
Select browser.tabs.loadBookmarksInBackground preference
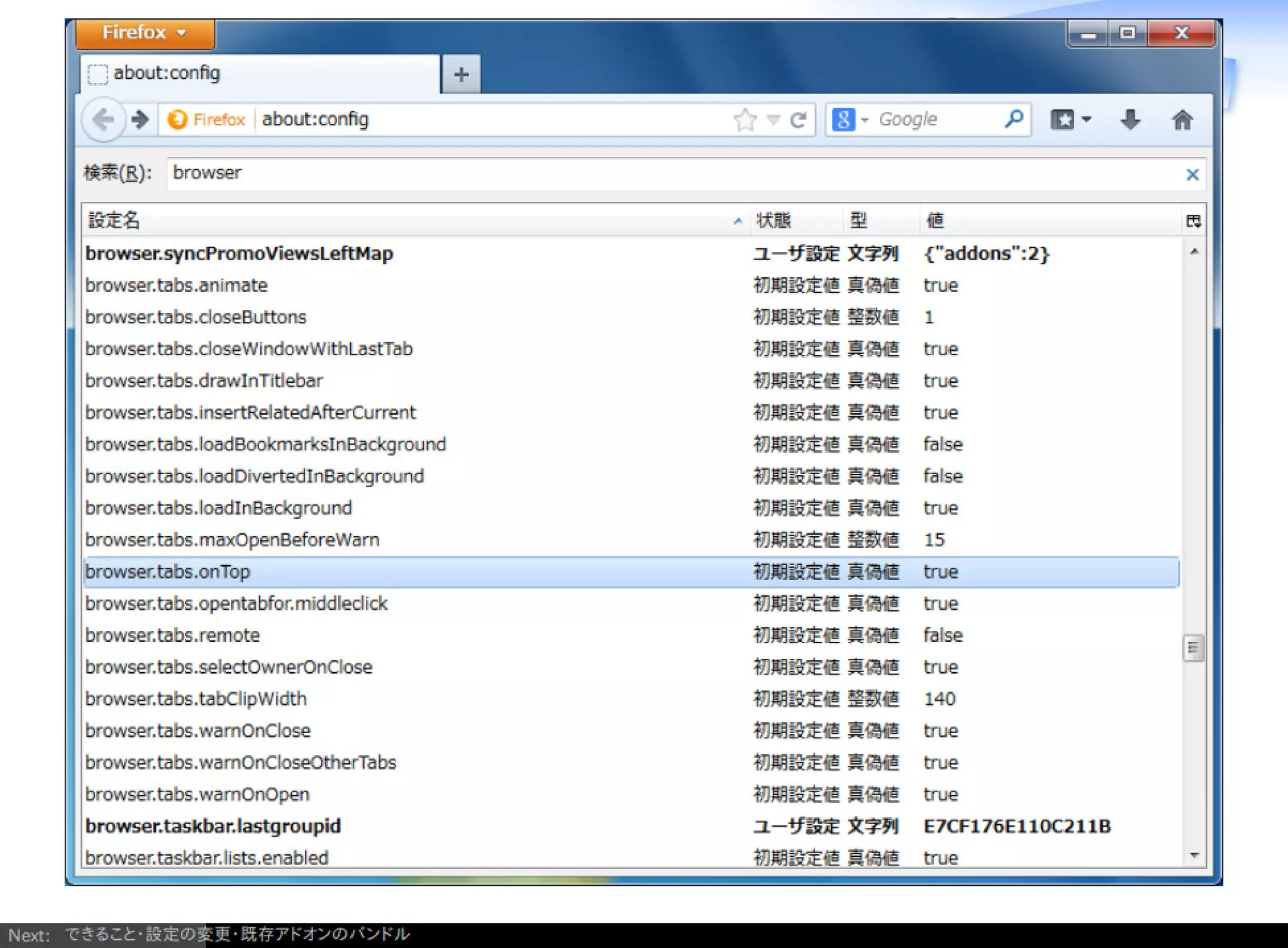tap(631, 444)
